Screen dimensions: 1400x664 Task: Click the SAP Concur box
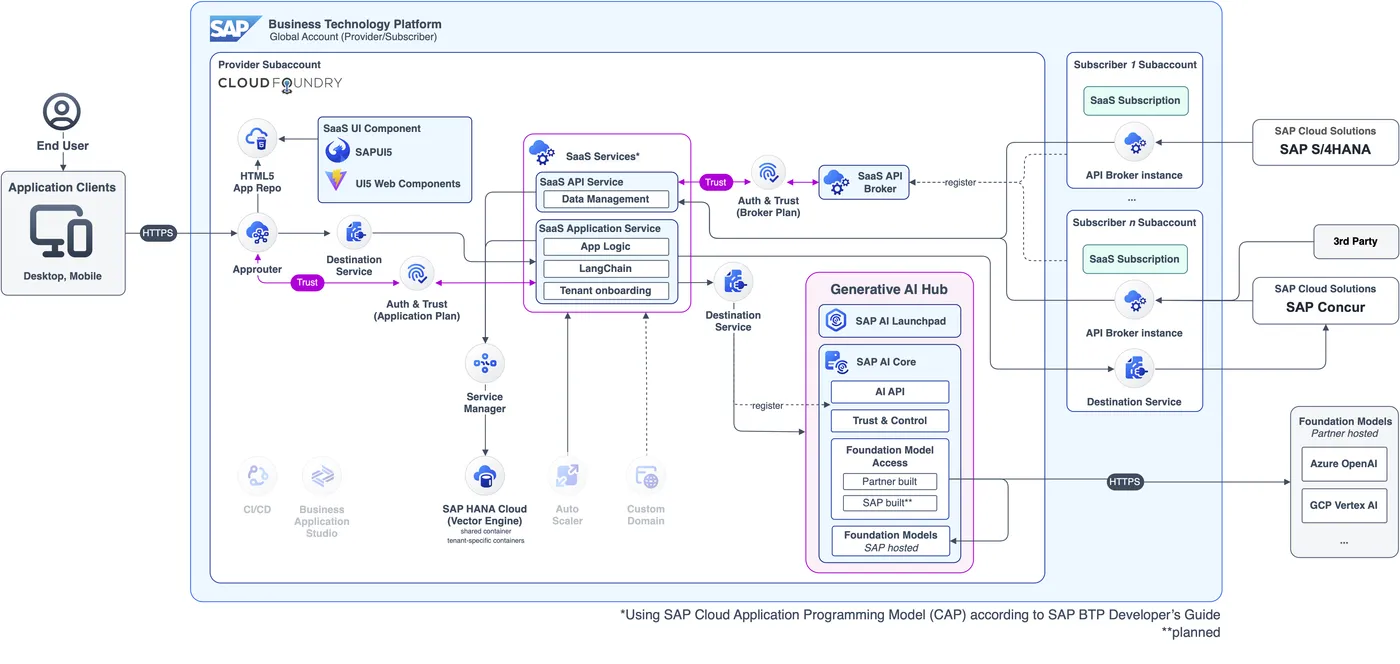[1326, 300]
